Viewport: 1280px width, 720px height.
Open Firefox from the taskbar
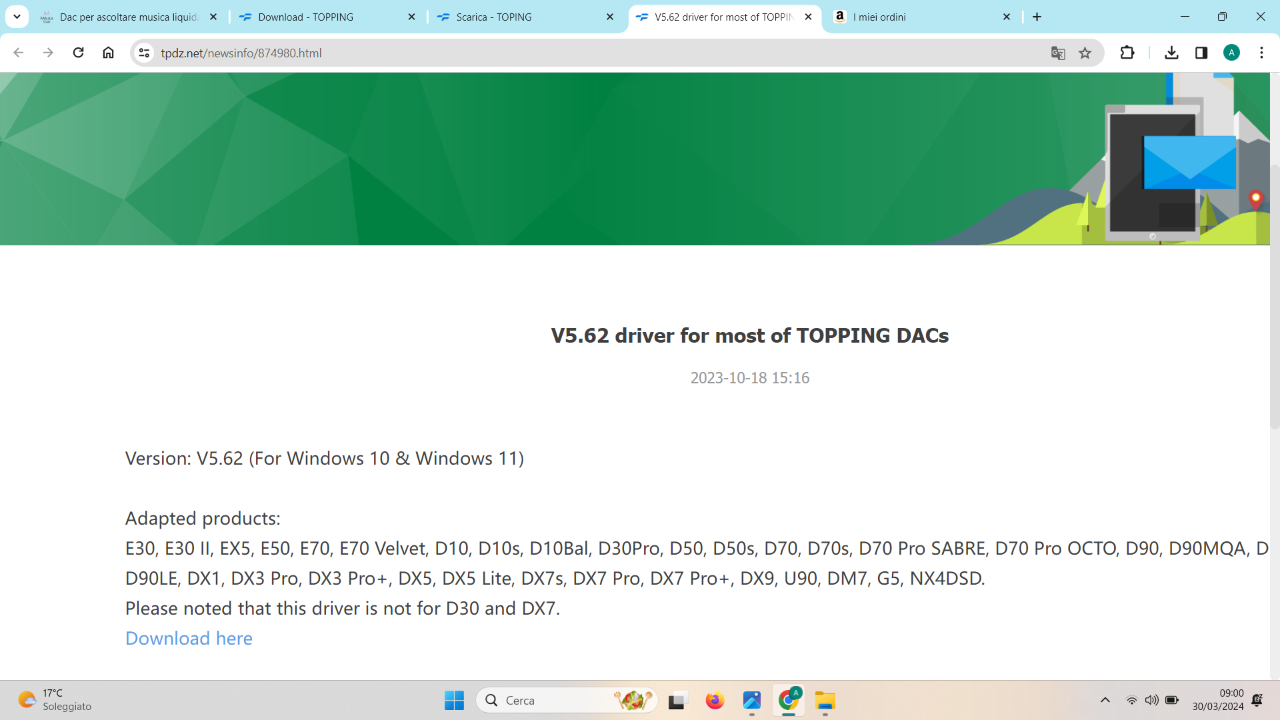714,700
